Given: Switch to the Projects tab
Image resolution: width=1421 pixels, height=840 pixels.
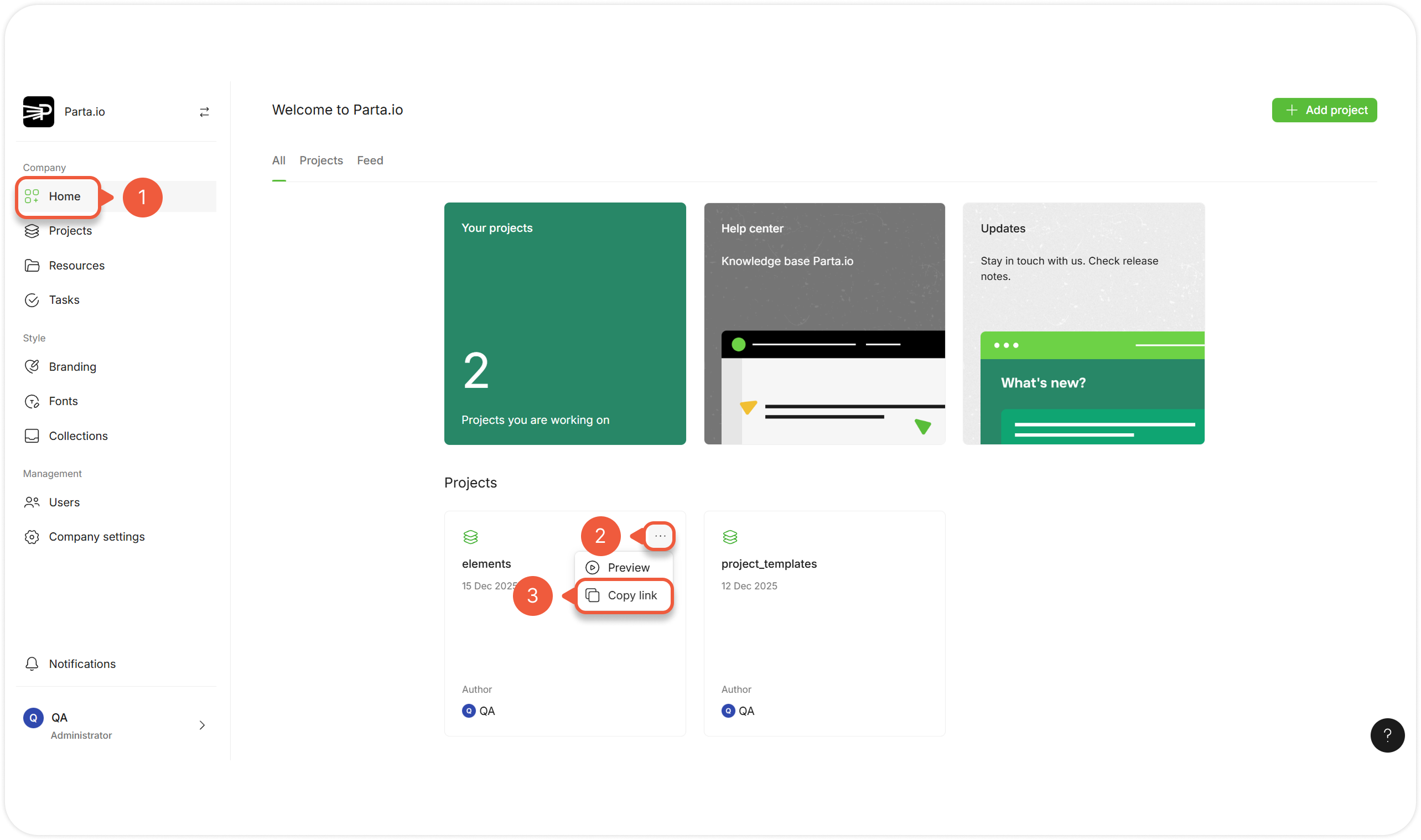Looking at the screenshot, I should [x=321, y=160].
